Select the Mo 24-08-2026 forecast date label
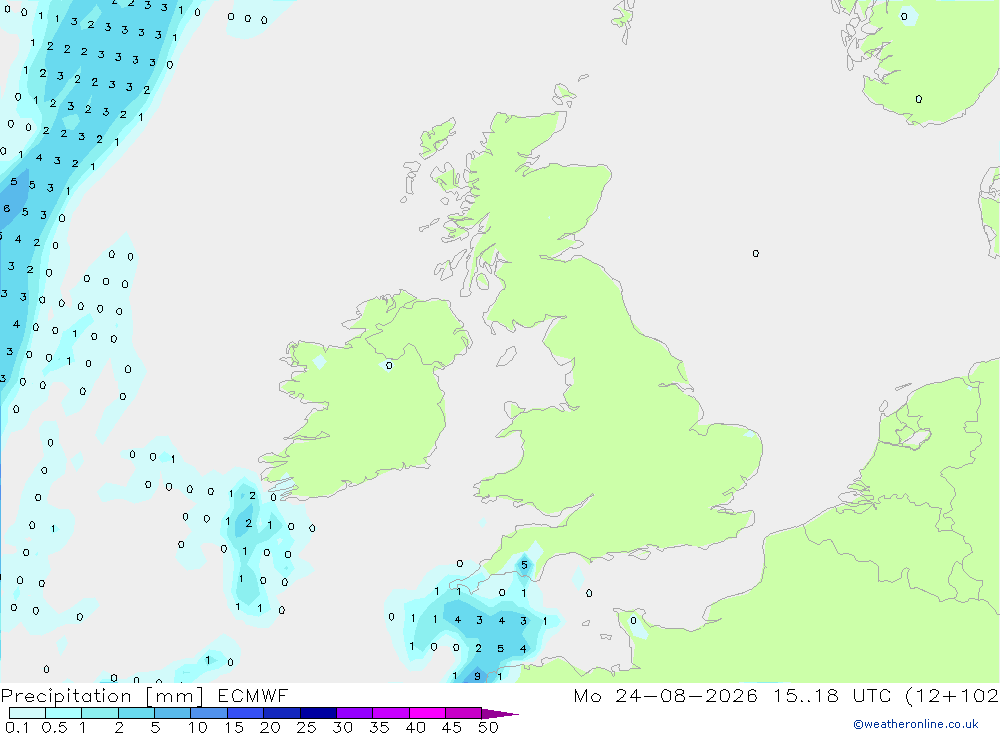 pos(665,695)
